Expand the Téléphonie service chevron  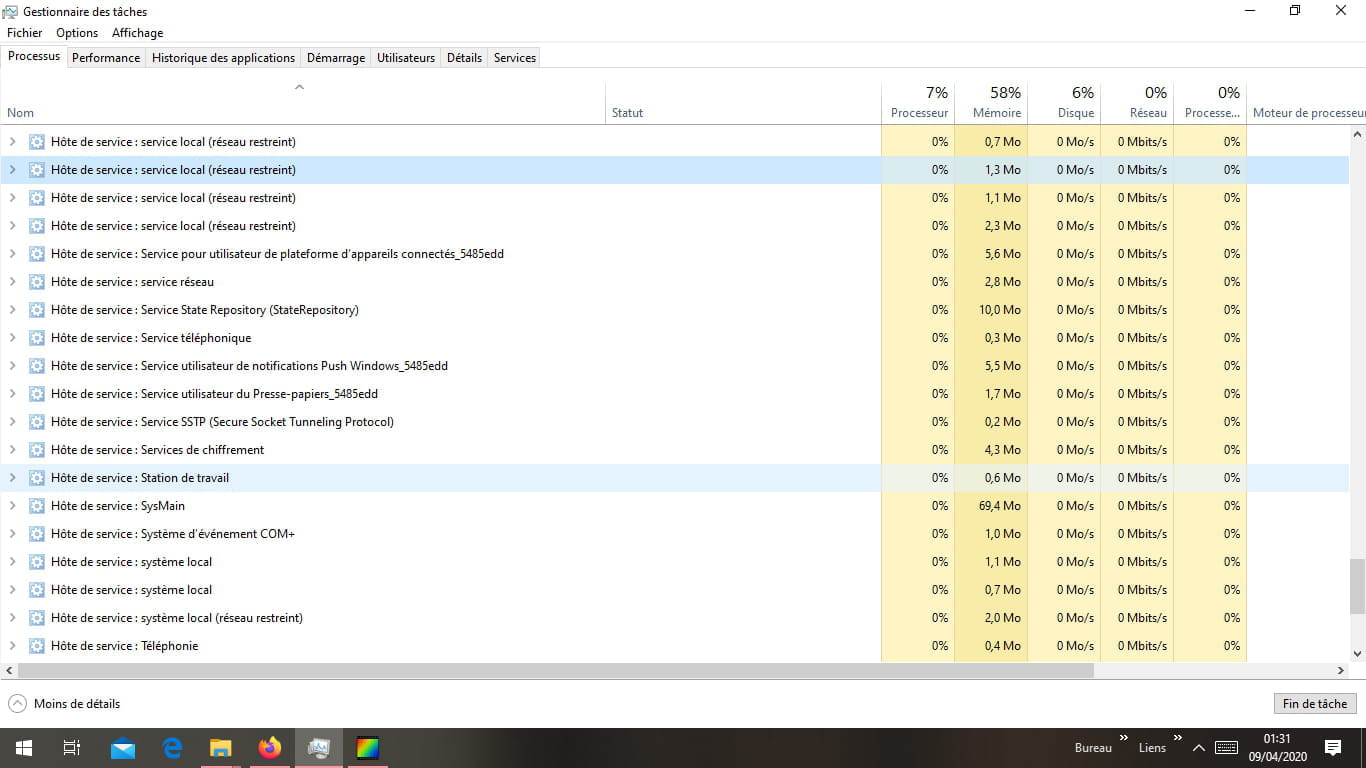coord(12,646)
